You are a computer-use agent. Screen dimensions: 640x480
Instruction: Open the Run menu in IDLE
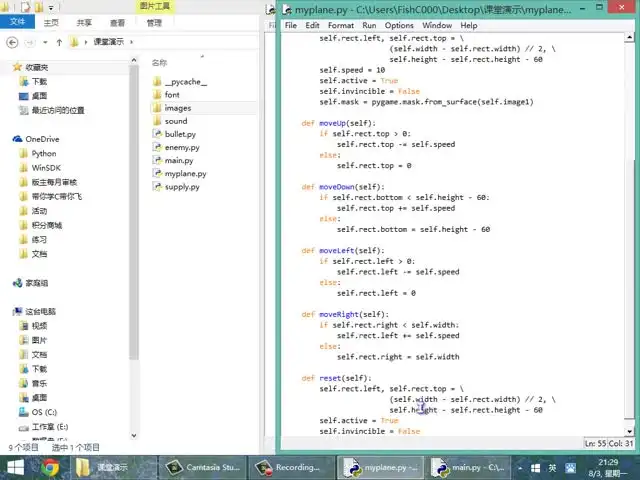coord(369,25)
